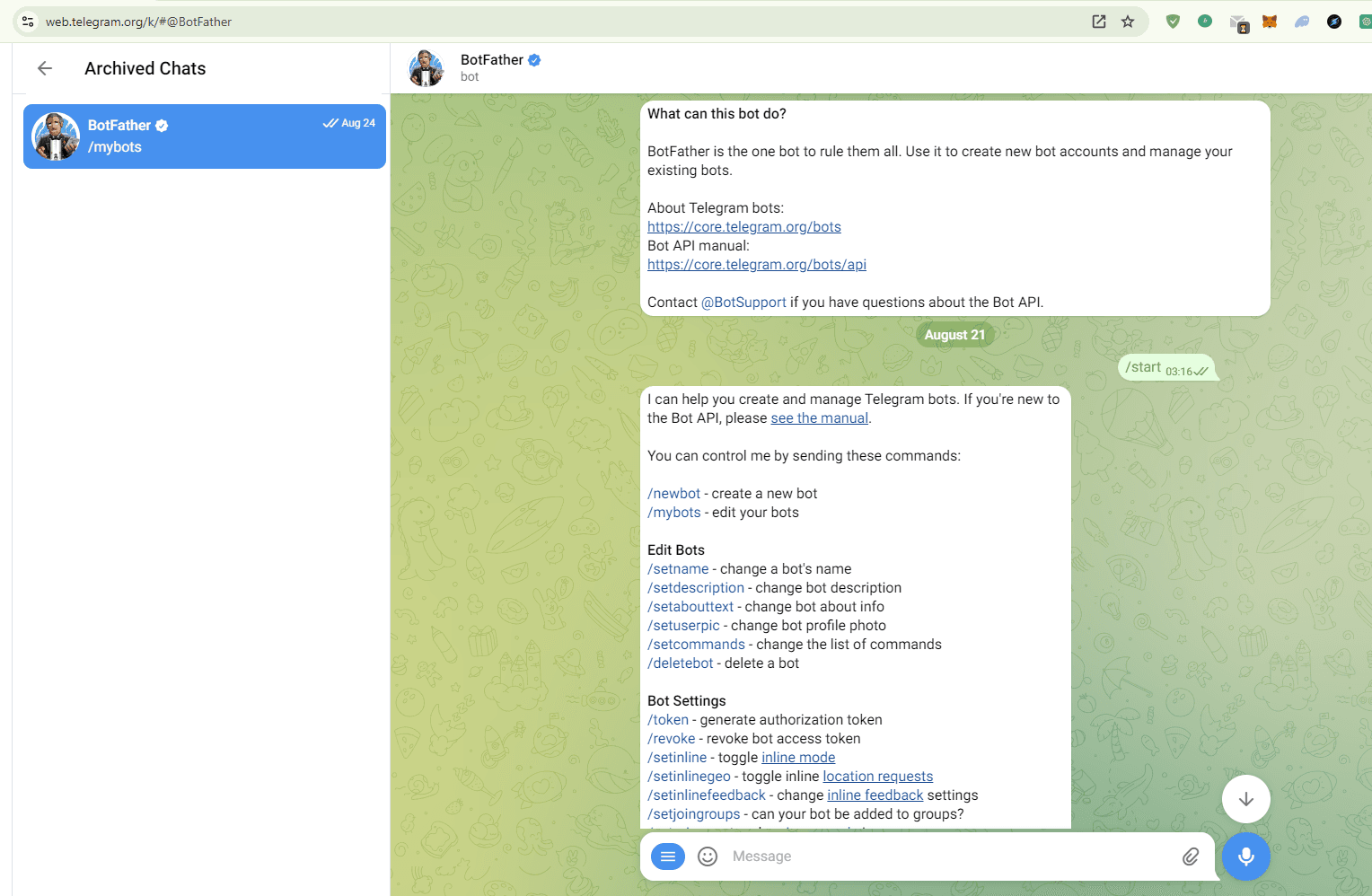Open the 'inline feedback' link

[x=875, y=795]
